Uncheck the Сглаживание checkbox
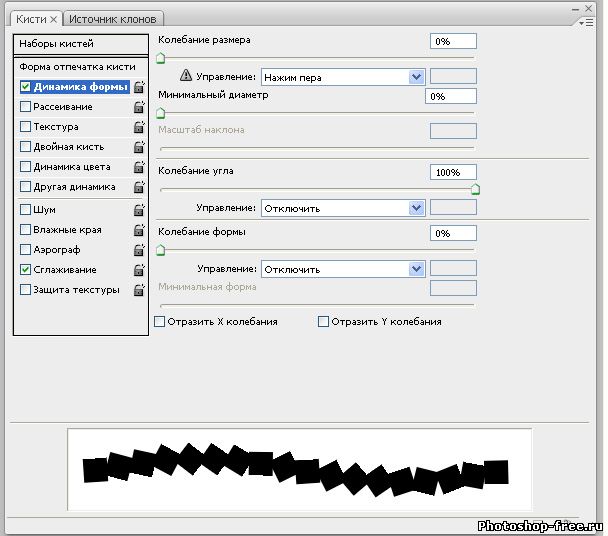The width and height of the screenshot is (608, 536). point(25,270)
